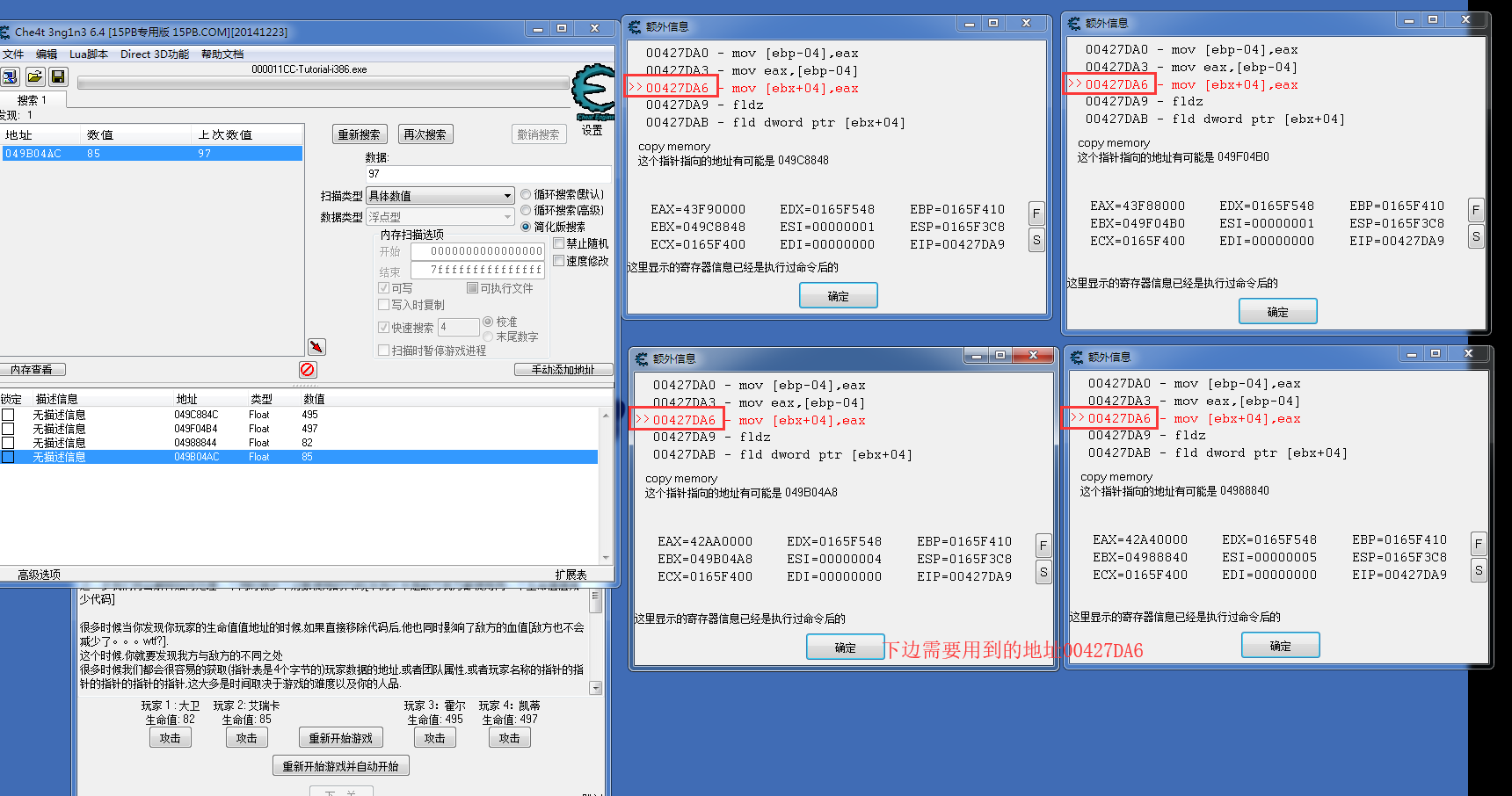
Task: Click the 重新搜索 button
Action: pos(360,134)
